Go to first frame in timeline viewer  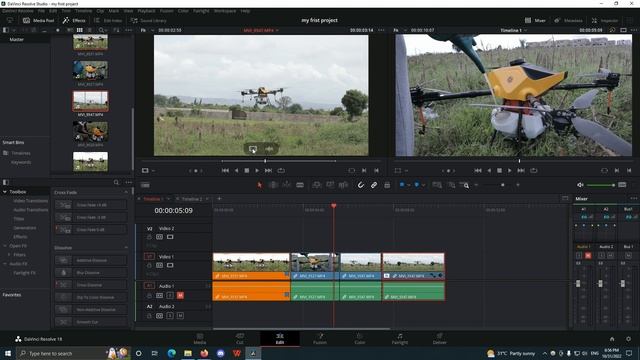478,171
